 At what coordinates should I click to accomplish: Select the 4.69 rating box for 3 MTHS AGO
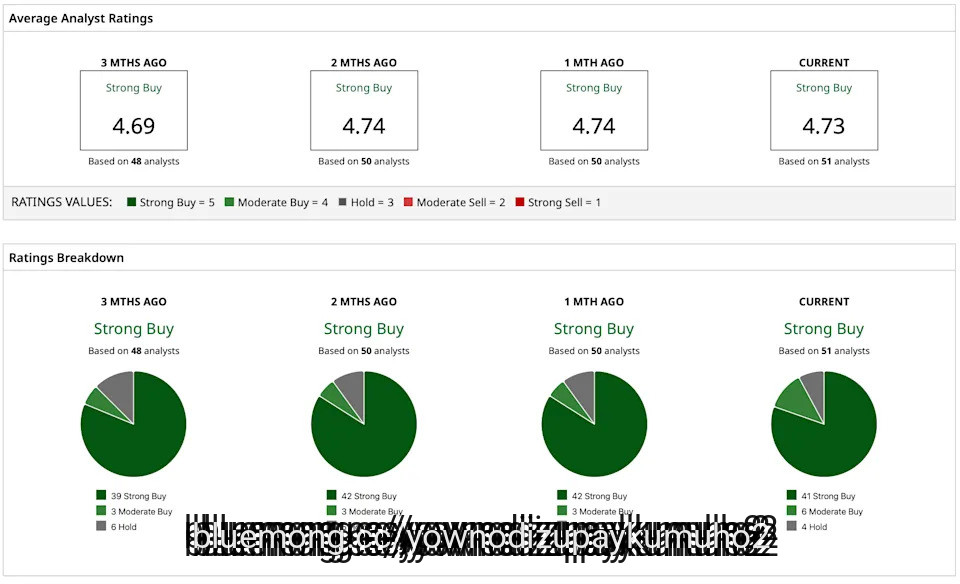click(133, 110)
